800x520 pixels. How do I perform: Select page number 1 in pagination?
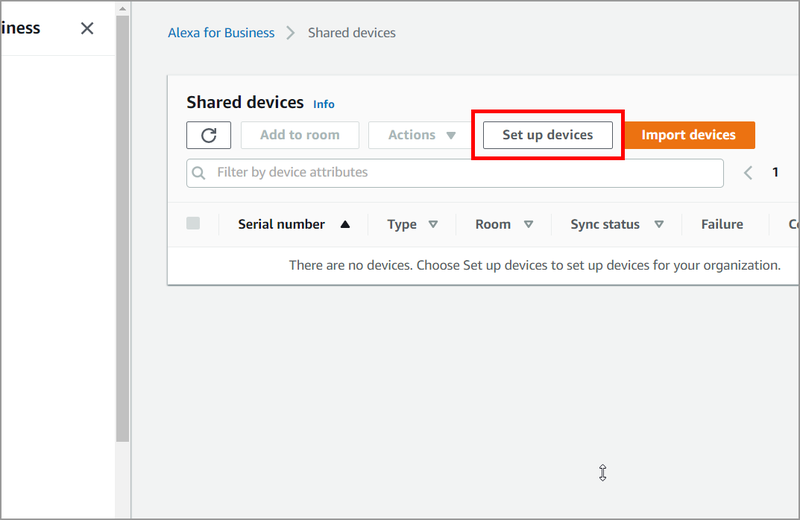coord(775,173)
